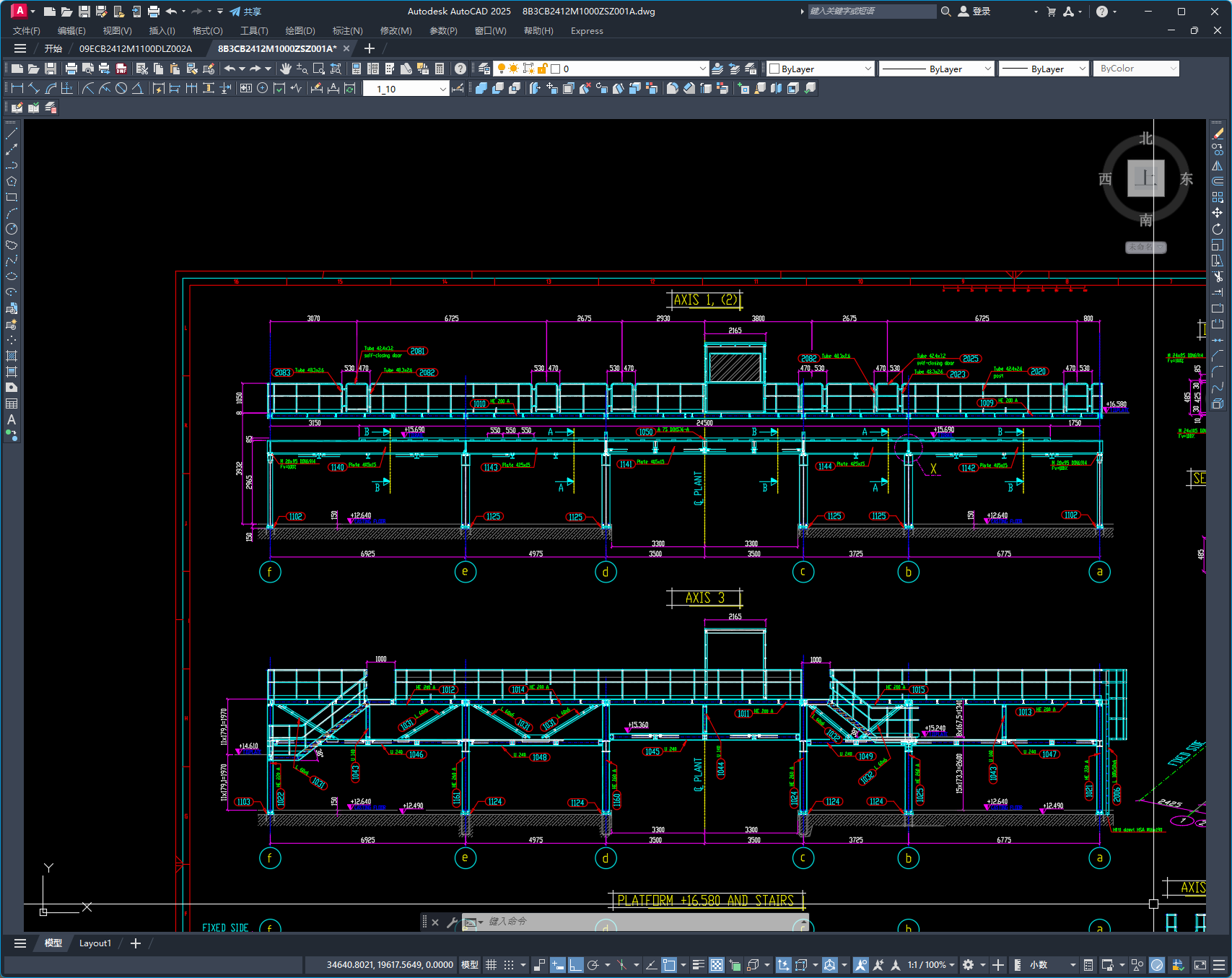Select the Polygon tool in draw toolbar

click(12, 181)
